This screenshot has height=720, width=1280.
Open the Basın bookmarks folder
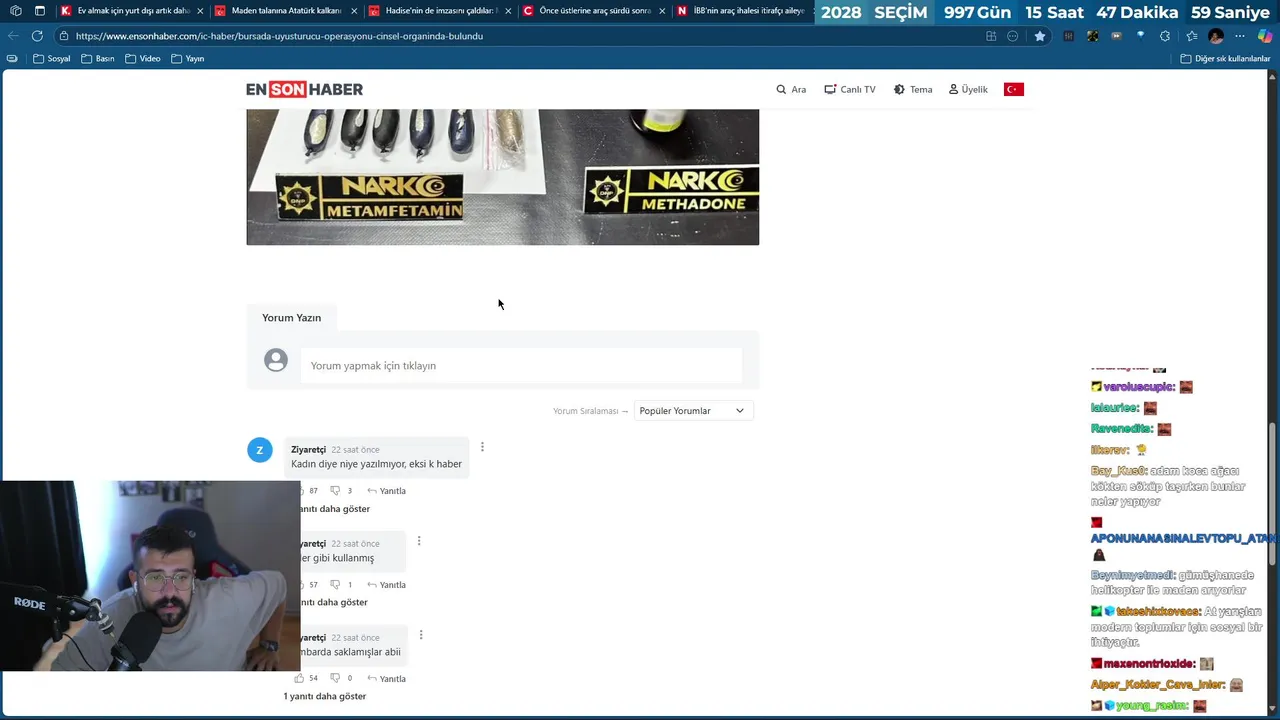point(98,59)
